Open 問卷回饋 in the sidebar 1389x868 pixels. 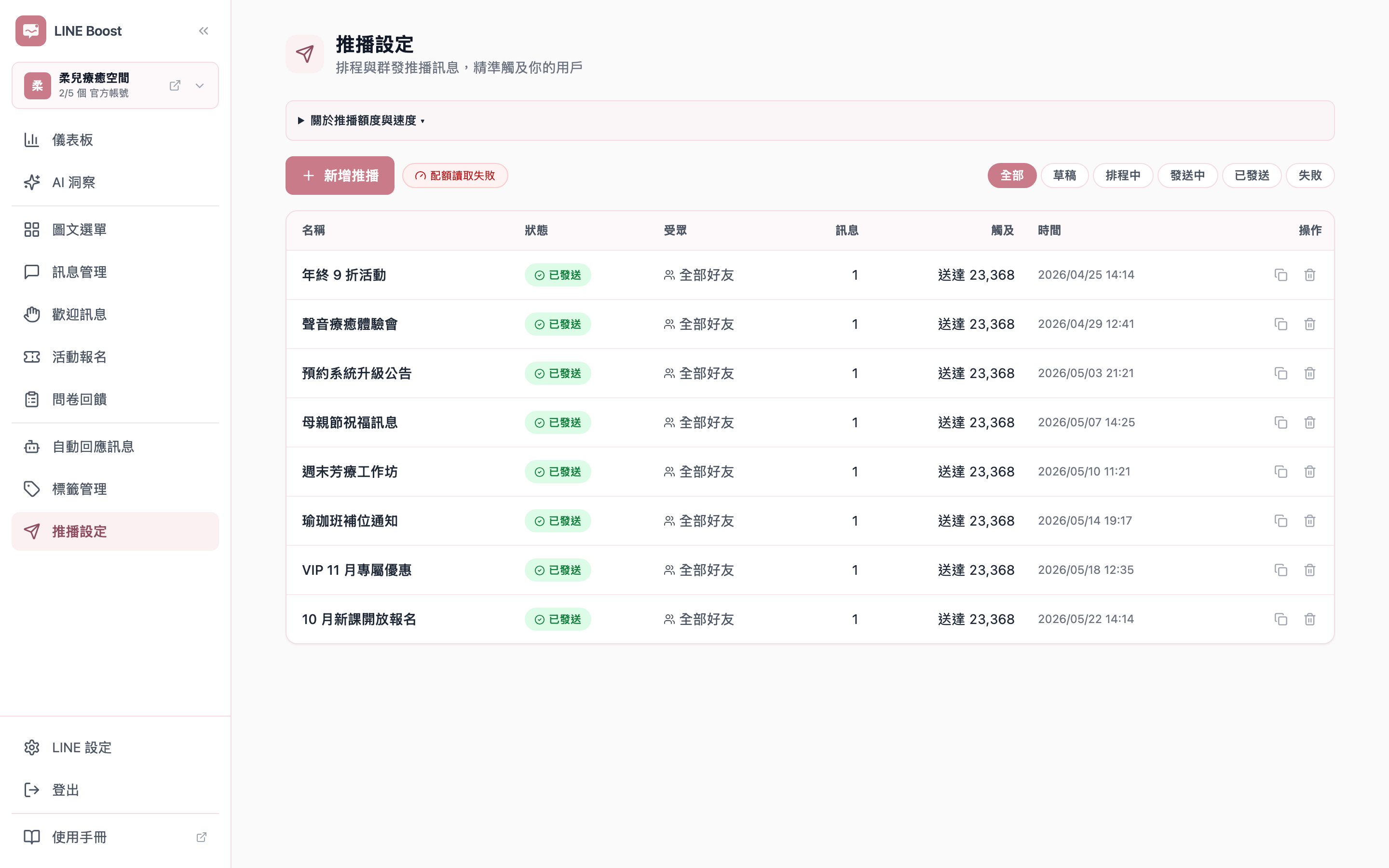[115, 400]
